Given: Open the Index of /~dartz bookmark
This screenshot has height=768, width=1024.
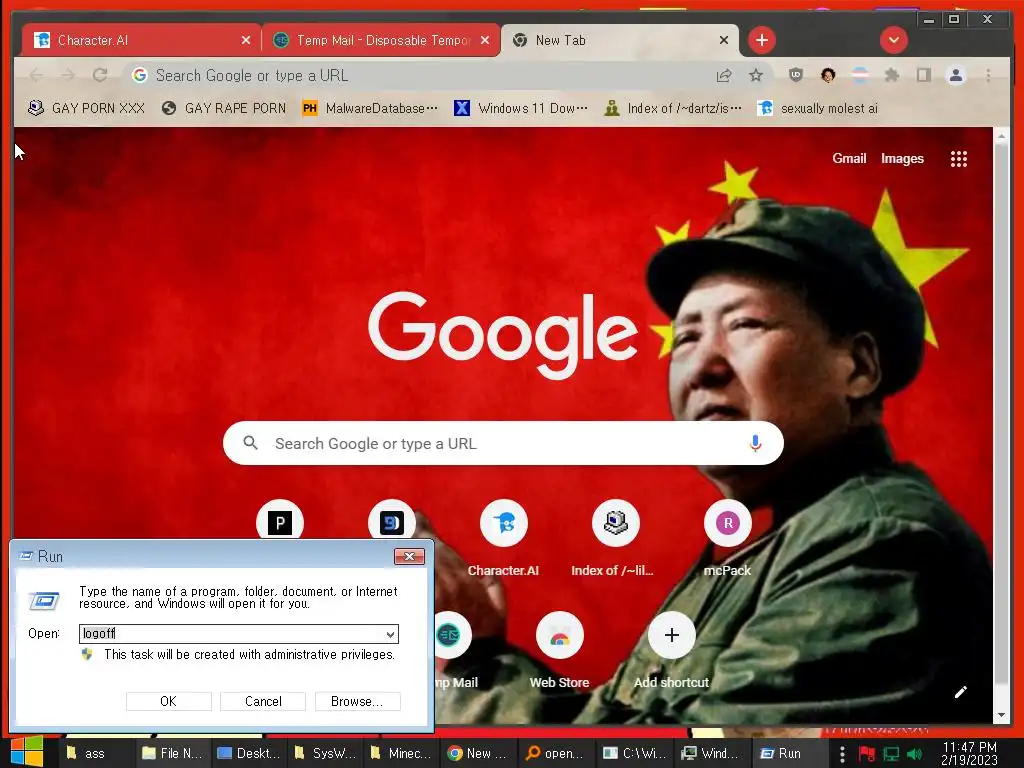Looking at the screenshot, I should [x=673, y=108].
